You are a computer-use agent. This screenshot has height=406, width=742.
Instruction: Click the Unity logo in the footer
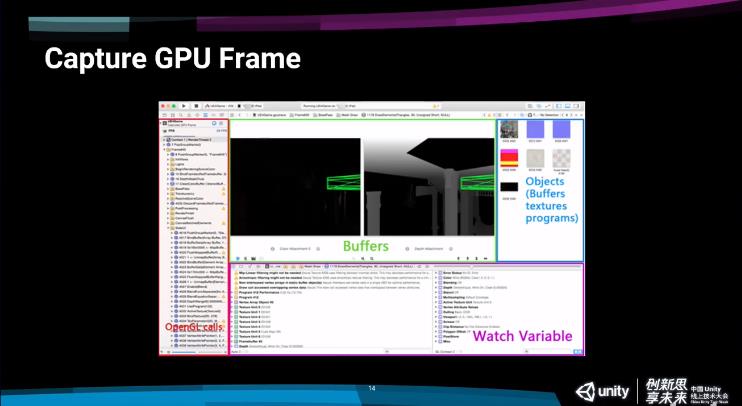(x=601, y=389)
